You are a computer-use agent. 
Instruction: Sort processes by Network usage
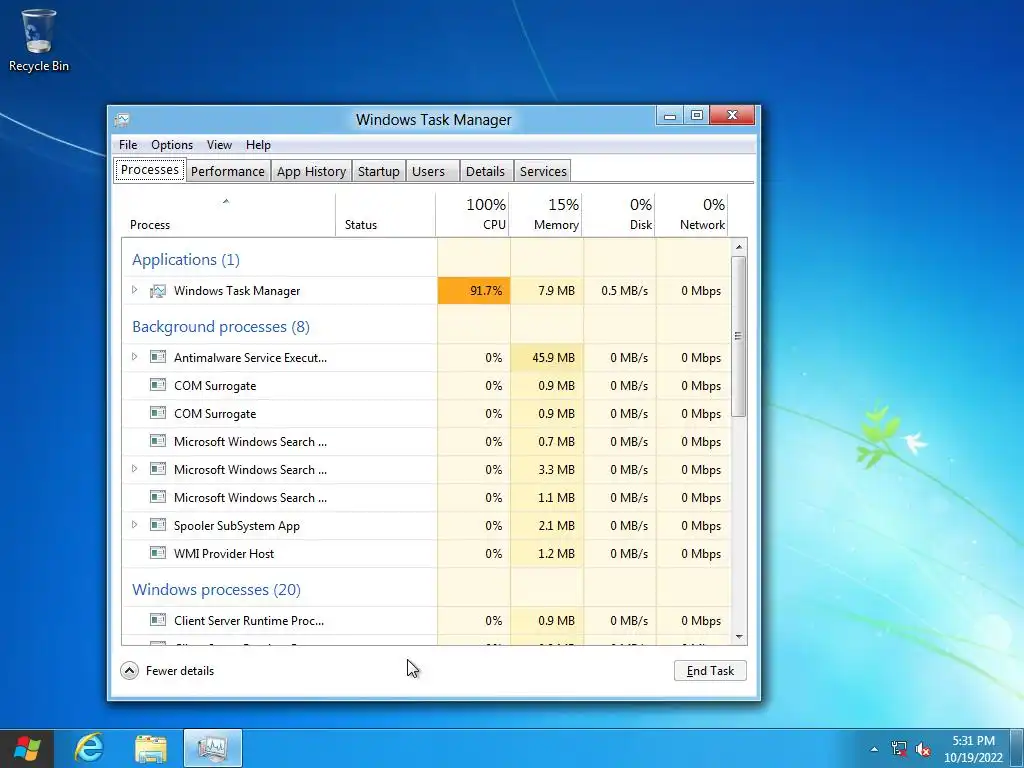click(692, 215)
